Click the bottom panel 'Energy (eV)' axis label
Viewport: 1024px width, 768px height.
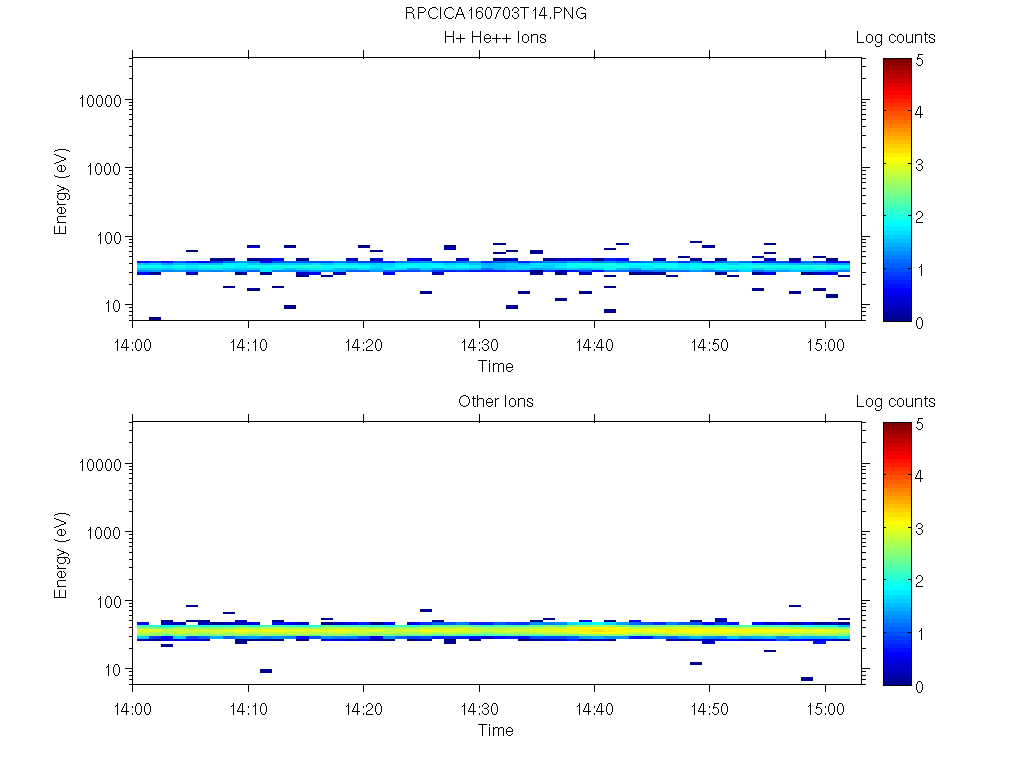pos(61,555)
